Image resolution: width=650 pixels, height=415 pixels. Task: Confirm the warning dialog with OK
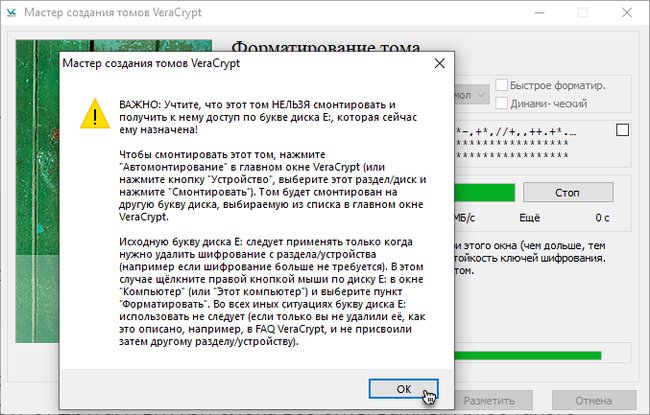tap(403, 389)
